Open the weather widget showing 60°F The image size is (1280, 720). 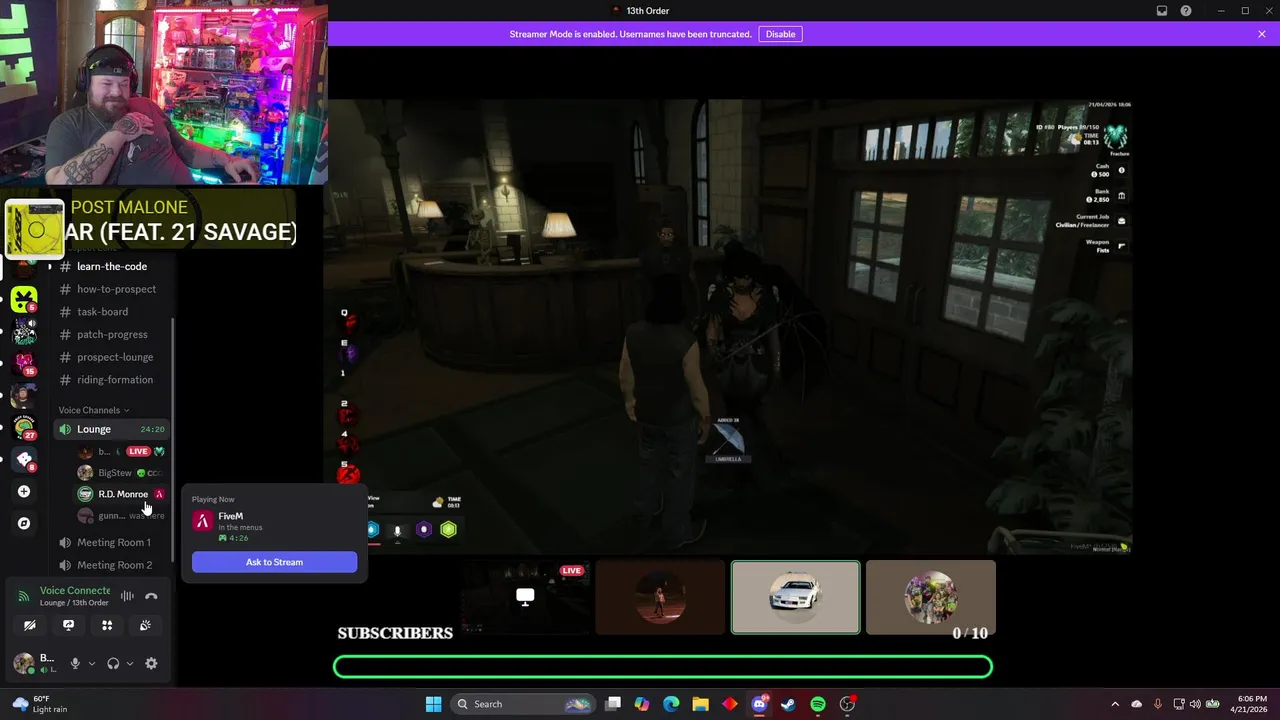point(41,704)
